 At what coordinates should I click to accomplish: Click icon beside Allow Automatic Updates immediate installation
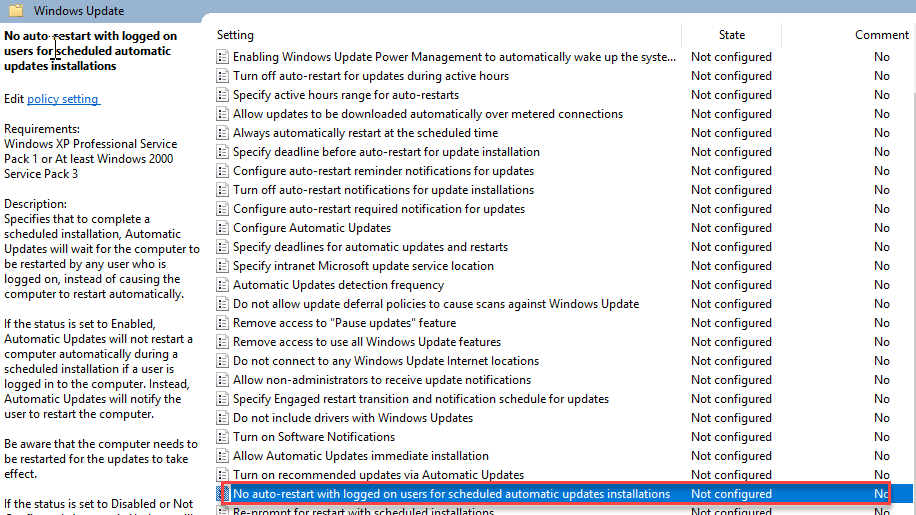click(x=222, y=455)
